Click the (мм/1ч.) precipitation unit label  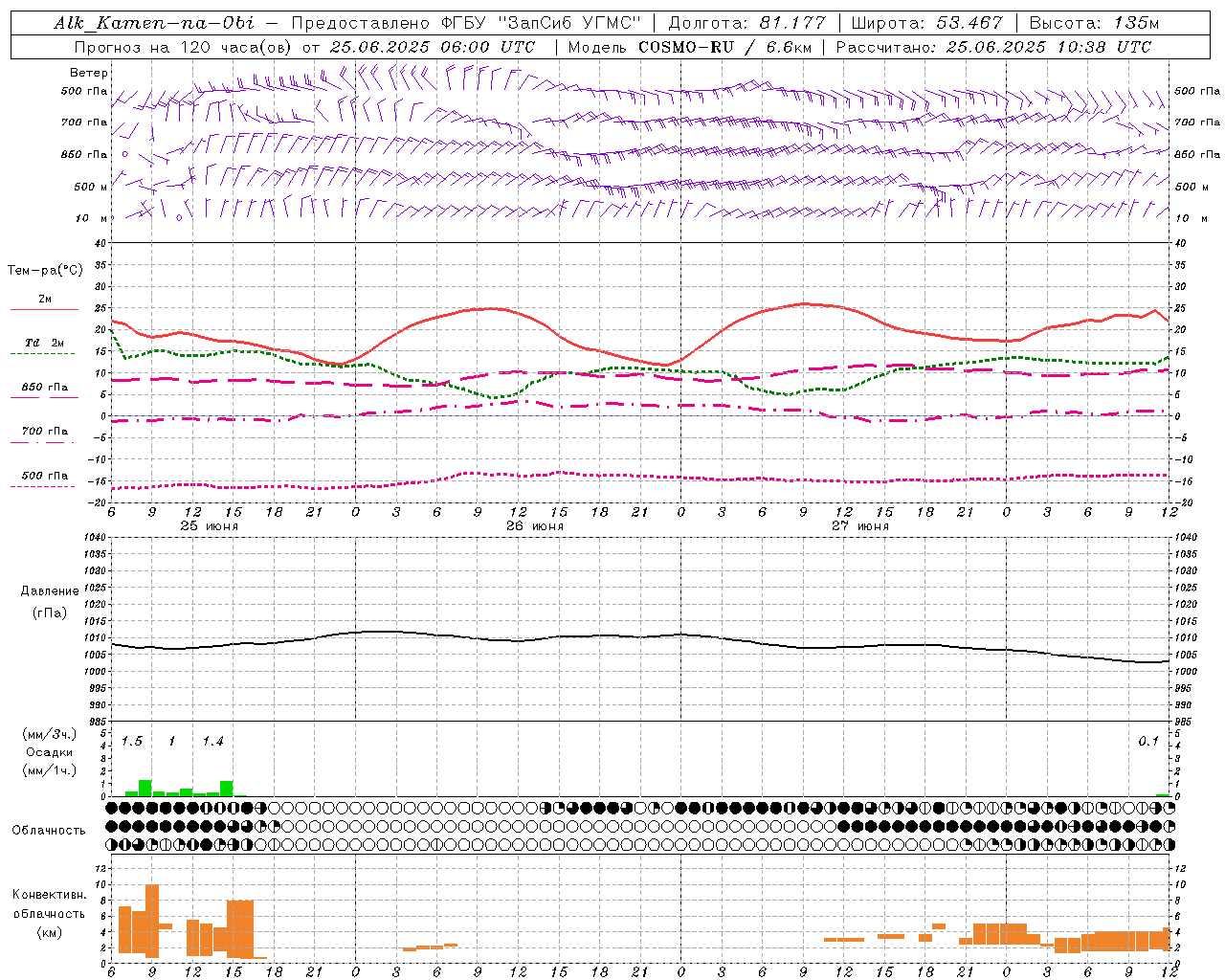[49, 770]
